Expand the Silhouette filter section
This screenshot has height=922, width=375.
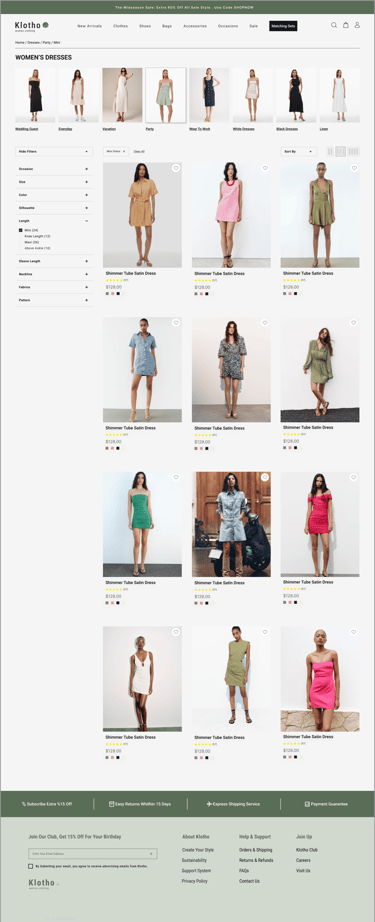point(54,208)
